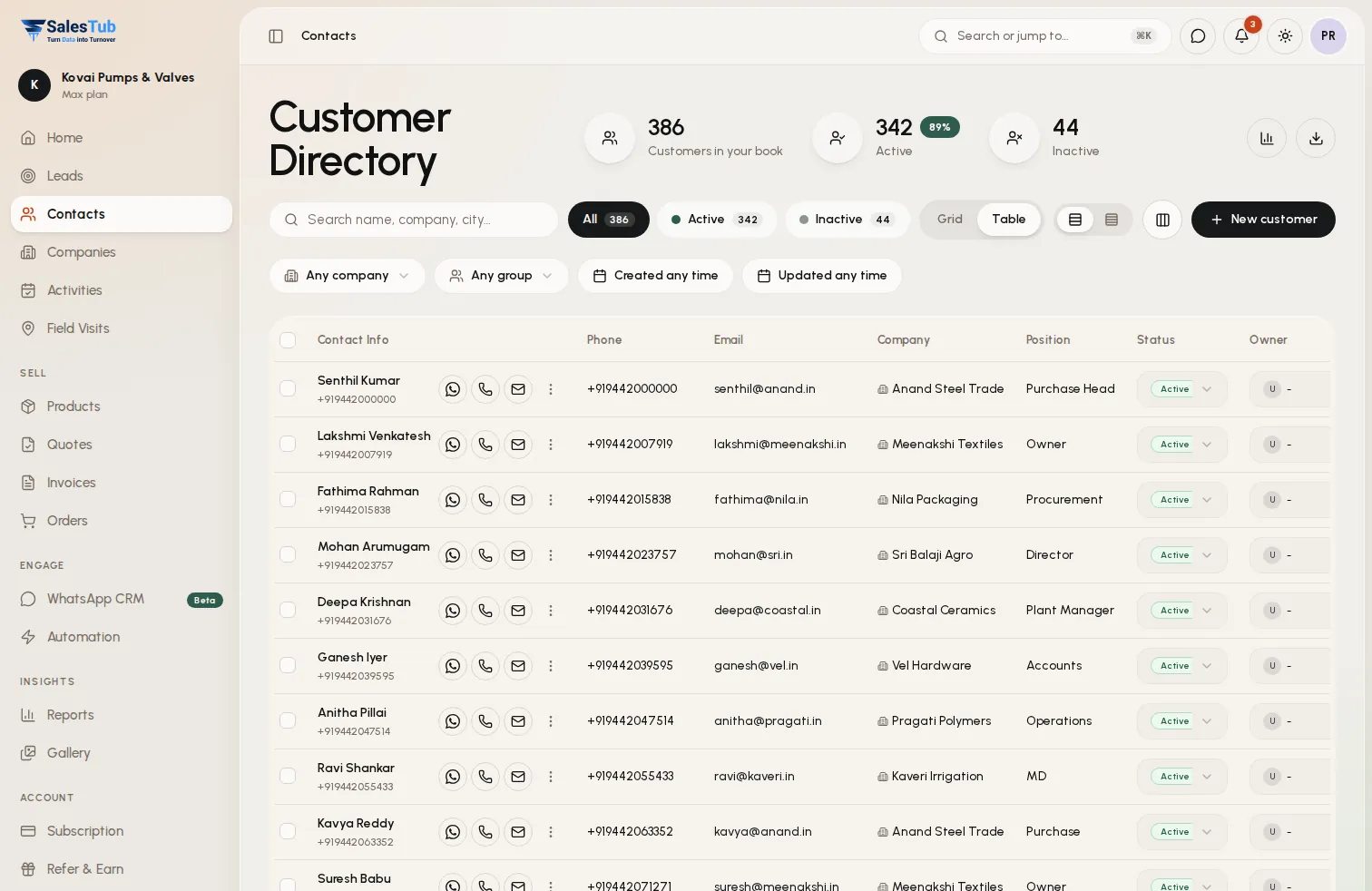The image size is (1372, 891).
Task: Open status dropdown for Ganesh Iyer
Action: [1182, 666]
